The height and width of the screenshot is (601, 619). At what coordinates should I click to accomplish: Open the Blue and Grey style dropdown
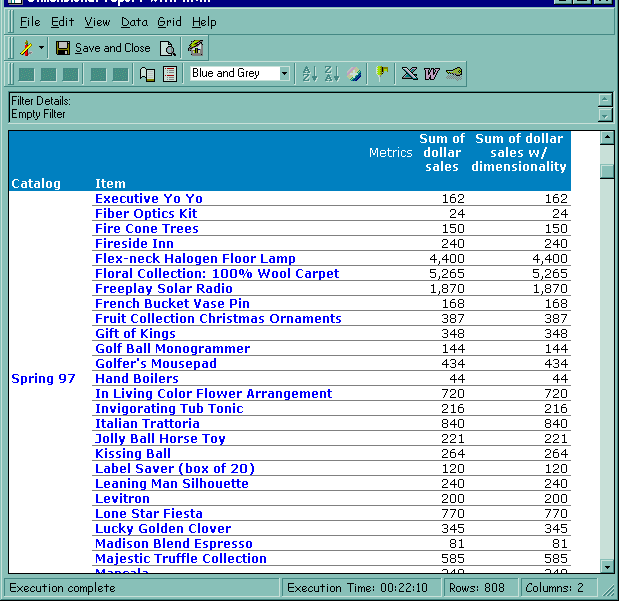284,74
